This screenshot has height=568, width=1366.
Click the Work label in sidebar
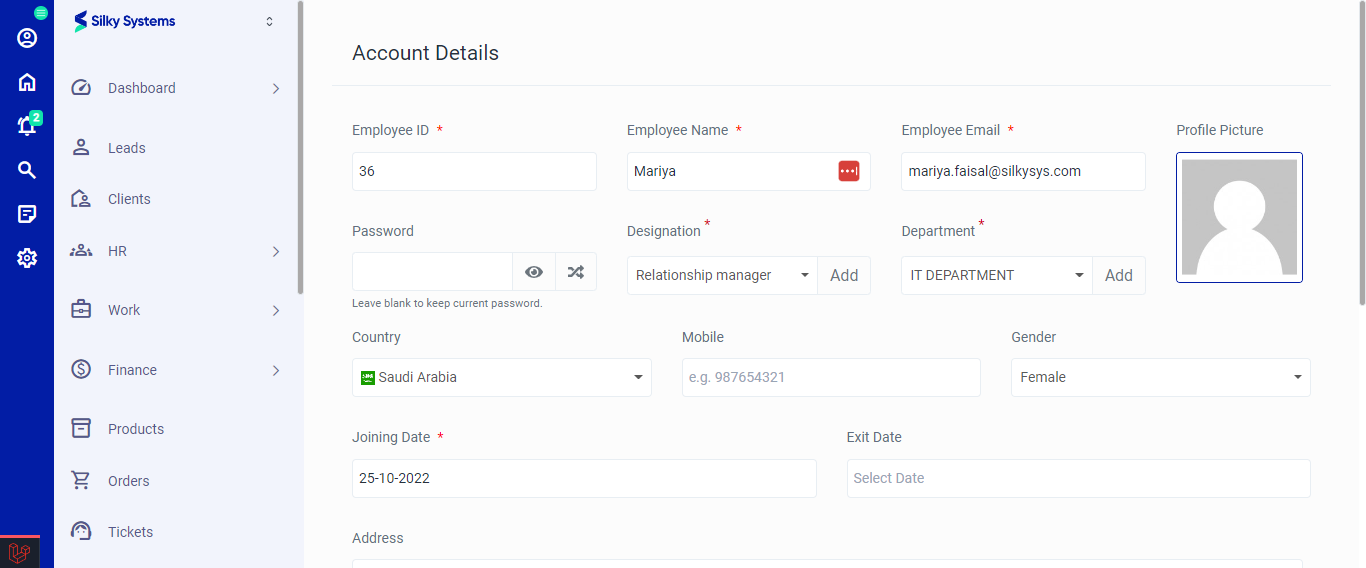tap(124, 310)
